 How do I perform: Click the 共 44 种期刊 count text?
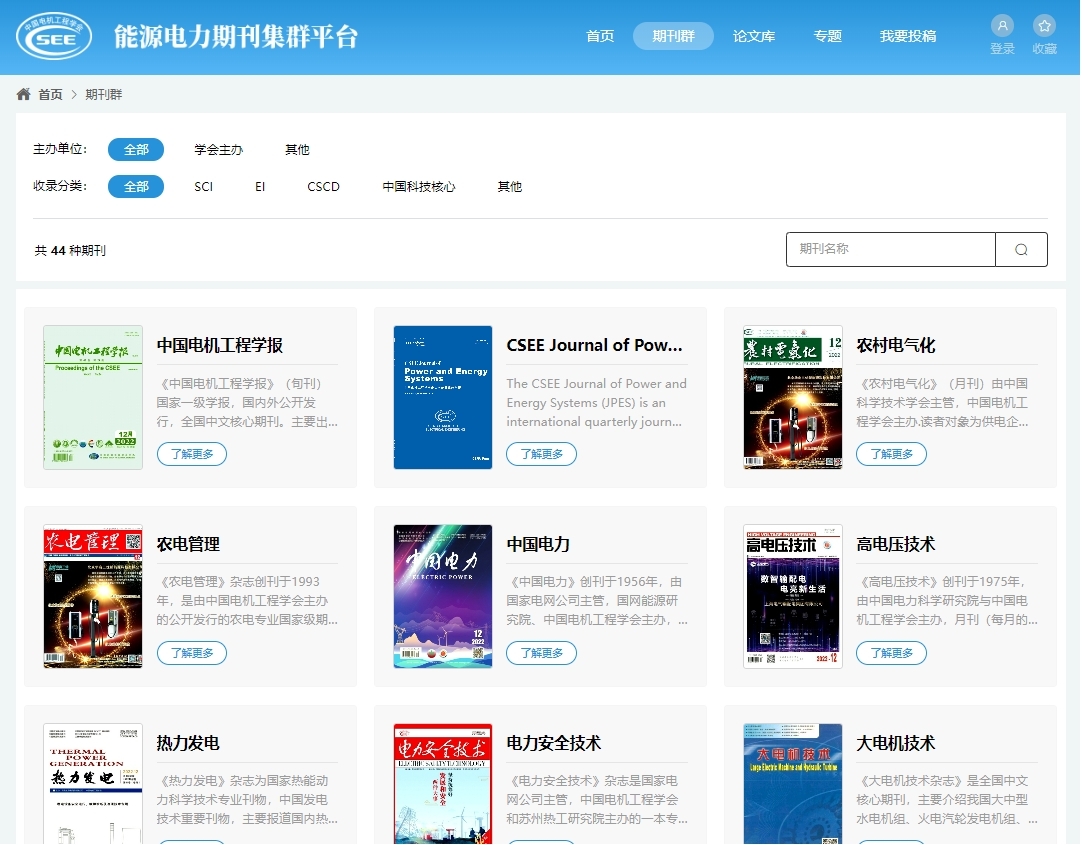click(x=70, y=250)
